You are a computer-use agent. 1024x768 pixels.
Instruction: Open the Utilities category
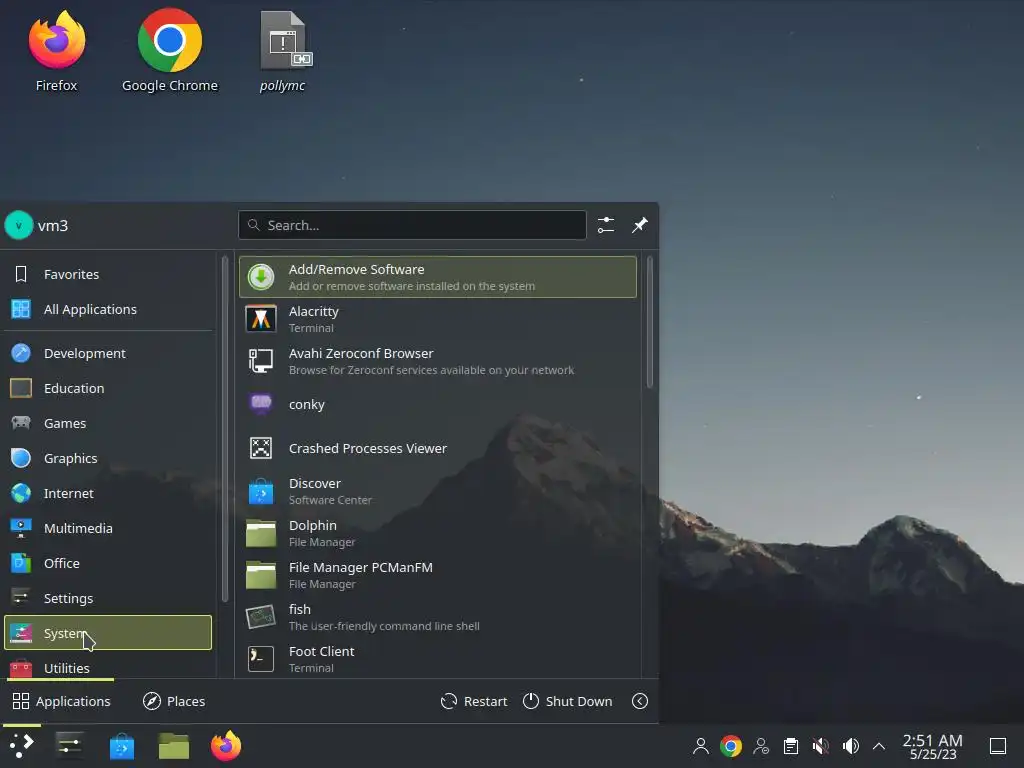pos(108,666)
